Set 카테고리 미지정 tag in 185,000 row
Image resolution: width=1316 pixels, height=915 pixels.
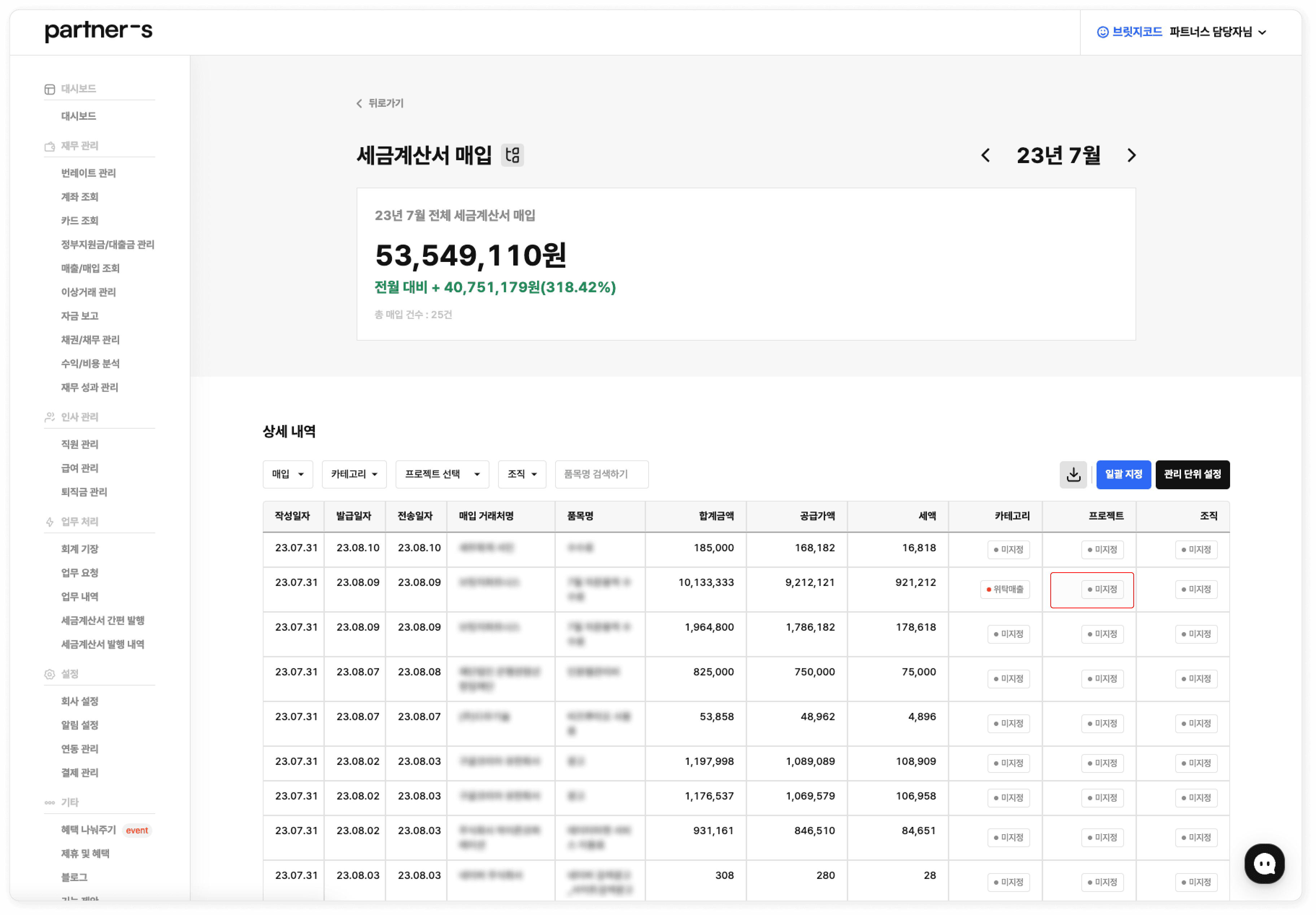tap(1008, 550)
